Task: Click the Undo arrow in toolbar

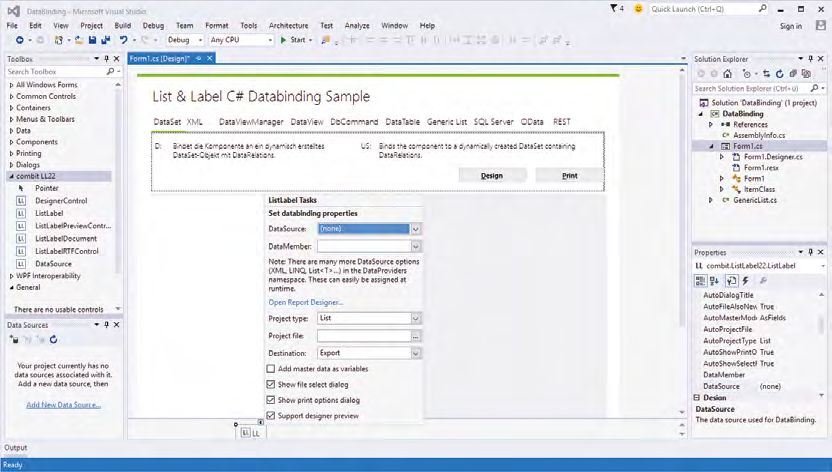Action: tap(124, 40)
